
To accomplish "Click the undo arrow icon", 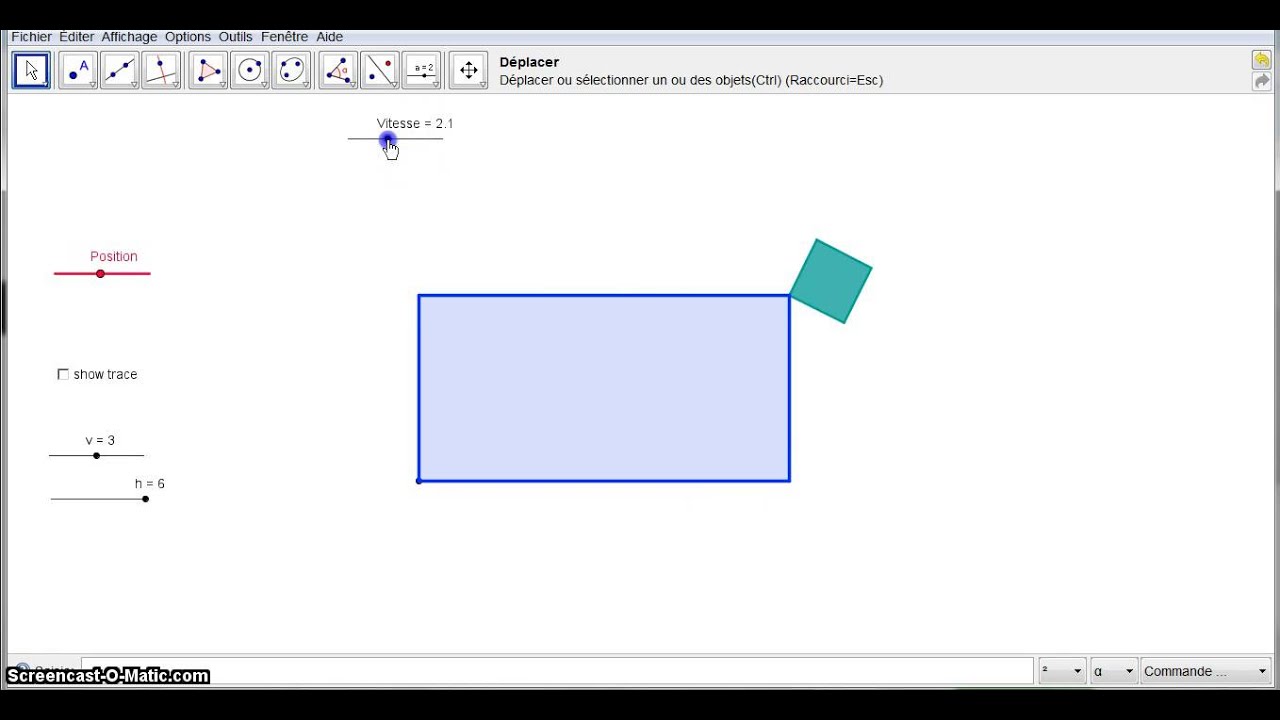I will [1261, 60].
